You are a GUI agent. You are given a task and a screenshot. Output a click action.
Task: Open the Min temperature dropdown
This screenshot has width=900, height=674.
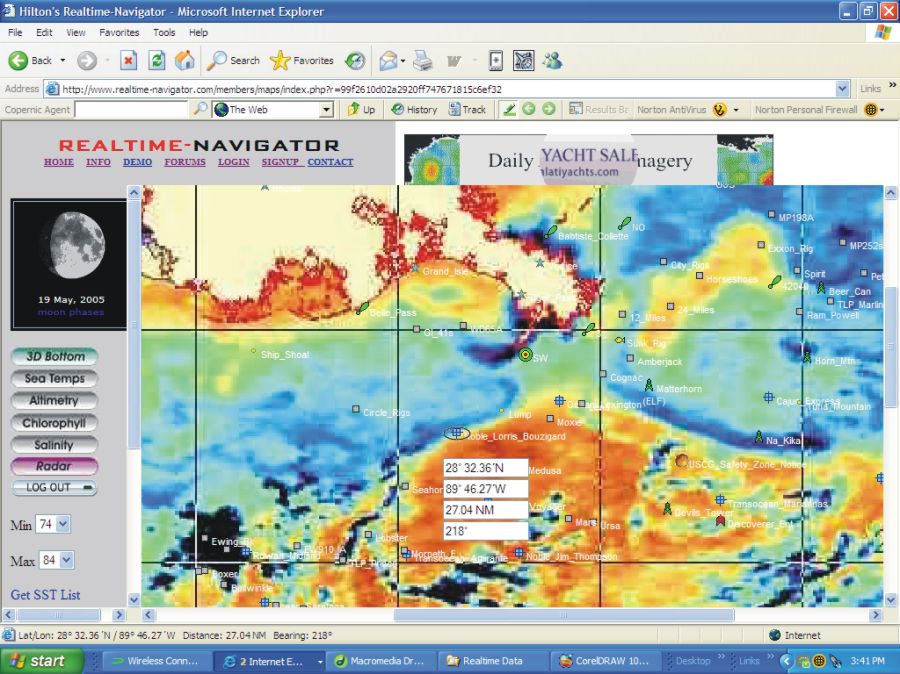click(63, 524)
